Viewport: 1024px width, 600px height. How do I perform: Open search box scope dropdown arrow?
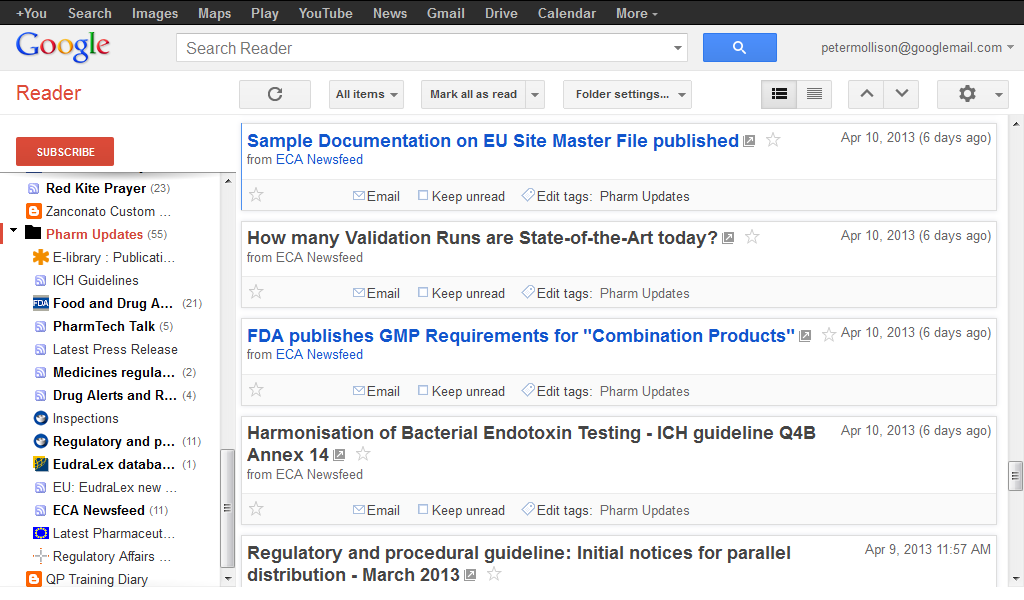(677, 48)
